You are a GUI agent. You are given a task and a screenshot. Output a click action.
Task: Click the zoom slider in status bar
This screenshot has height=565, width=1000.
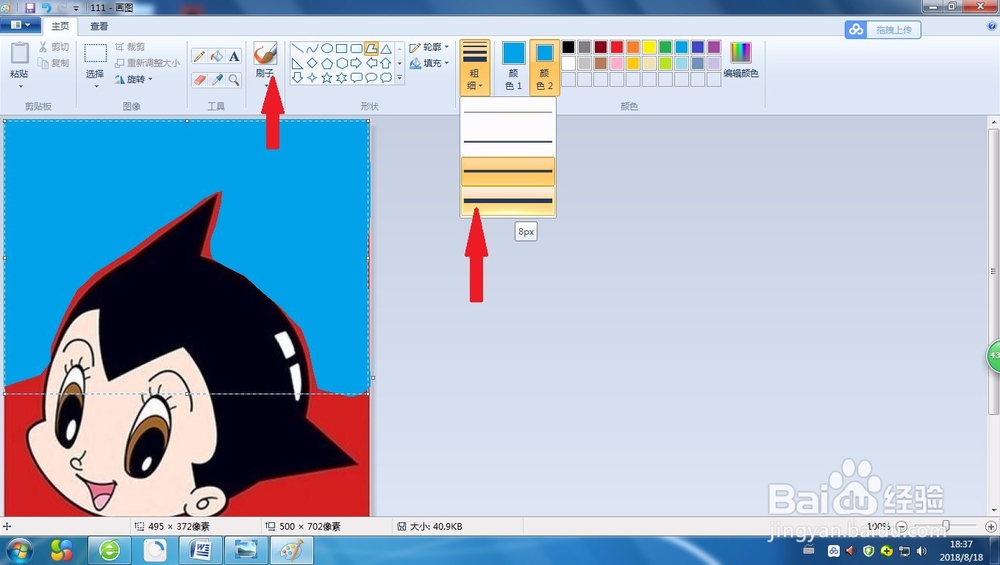pyautogui.click(x=946, y=526)
